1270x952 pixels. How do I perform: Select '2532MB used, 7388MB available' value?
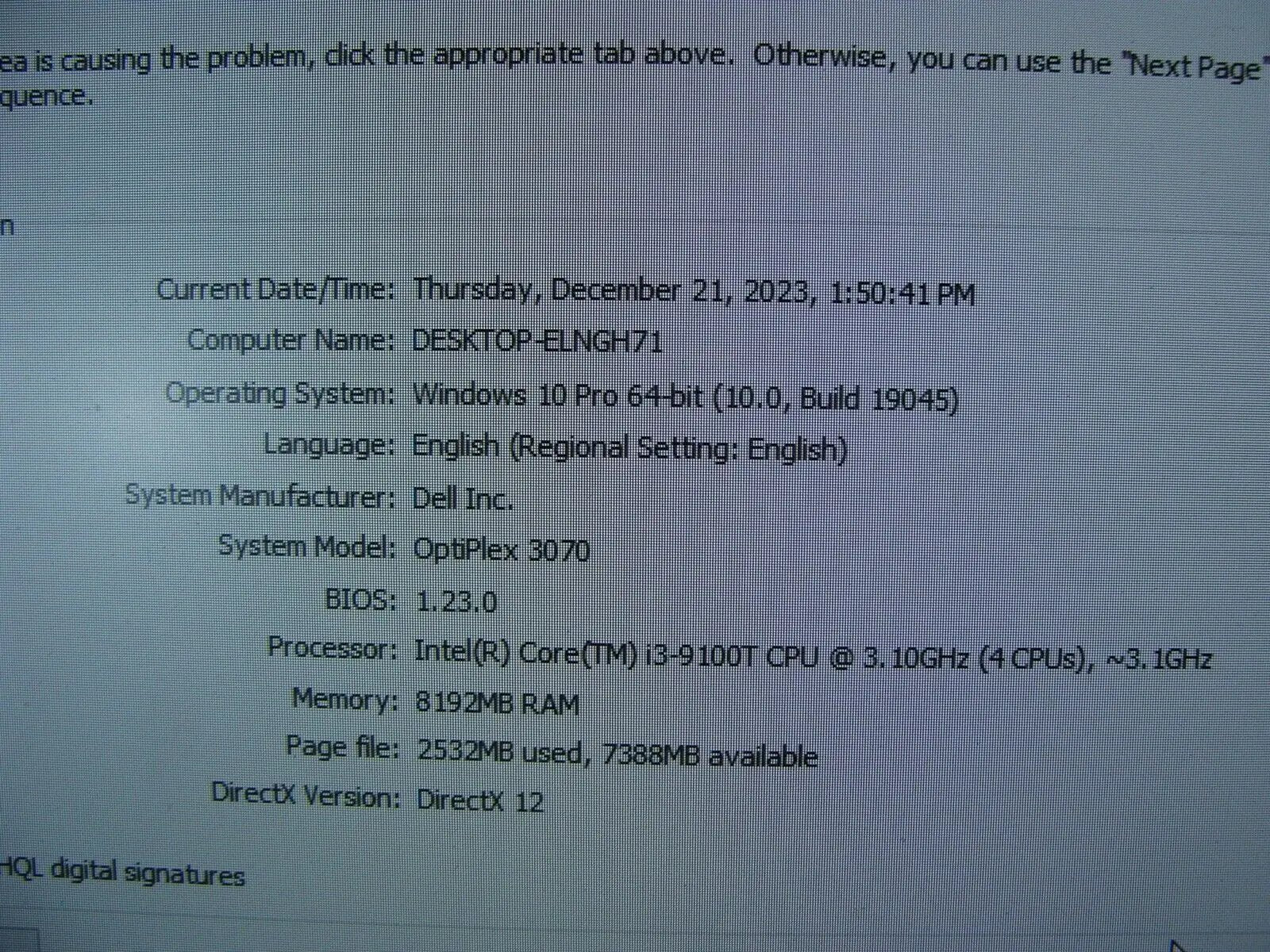[617, 754]
